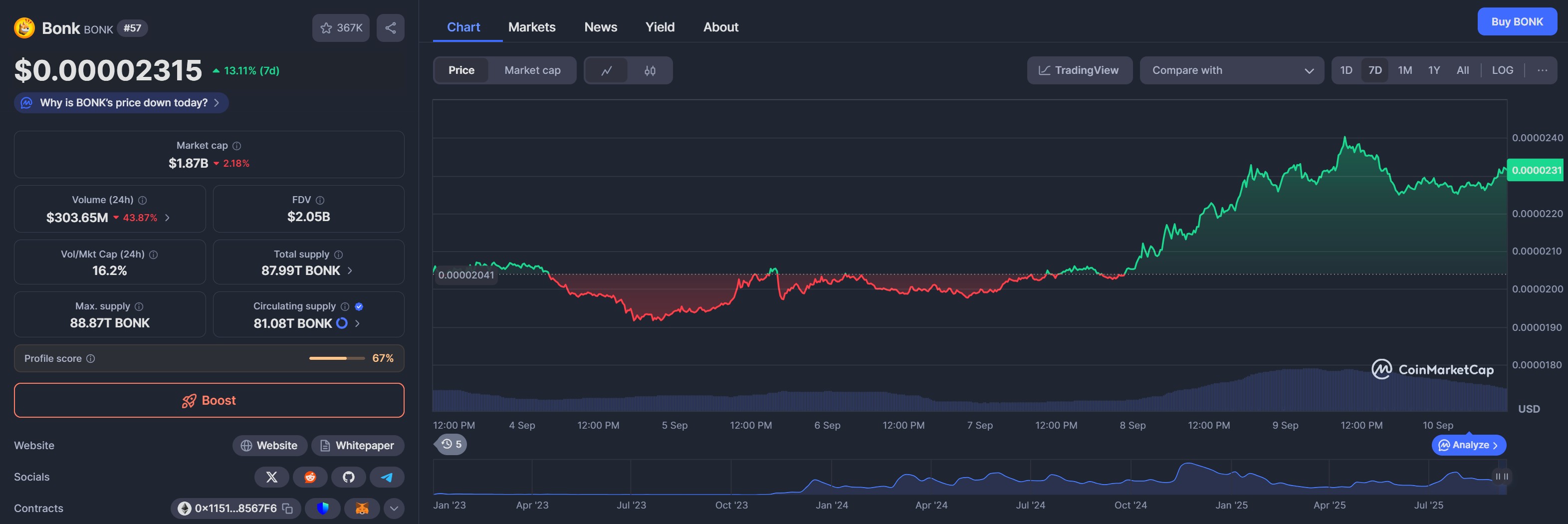Click the Buy BONK button

1516,22
